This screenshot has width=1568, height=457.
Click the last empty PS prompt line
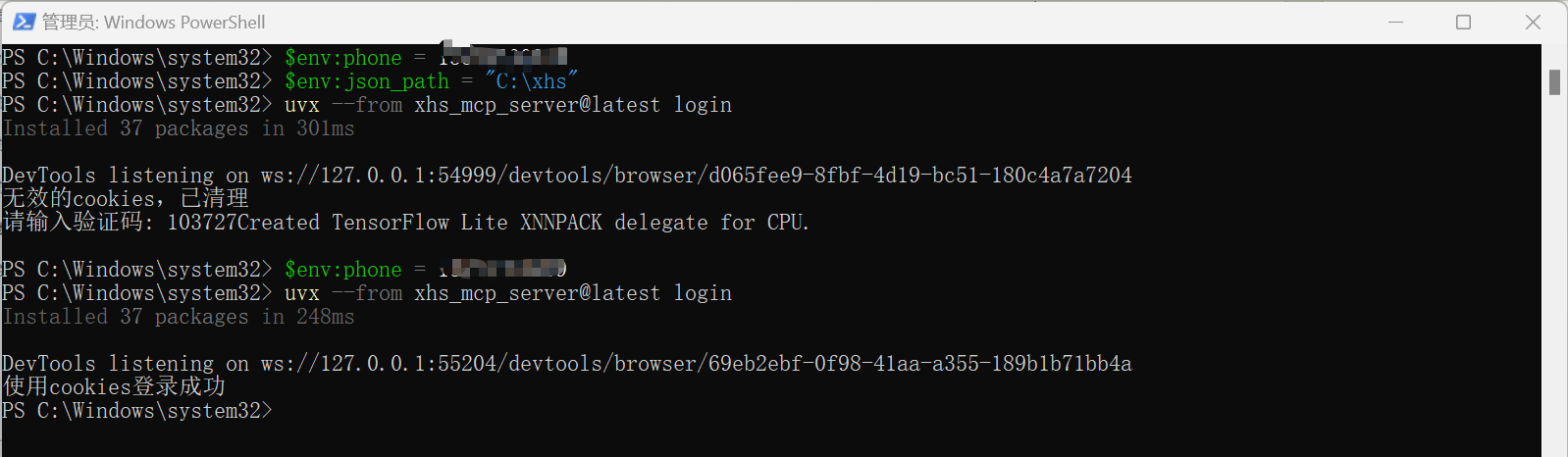[x=137, y=411]
